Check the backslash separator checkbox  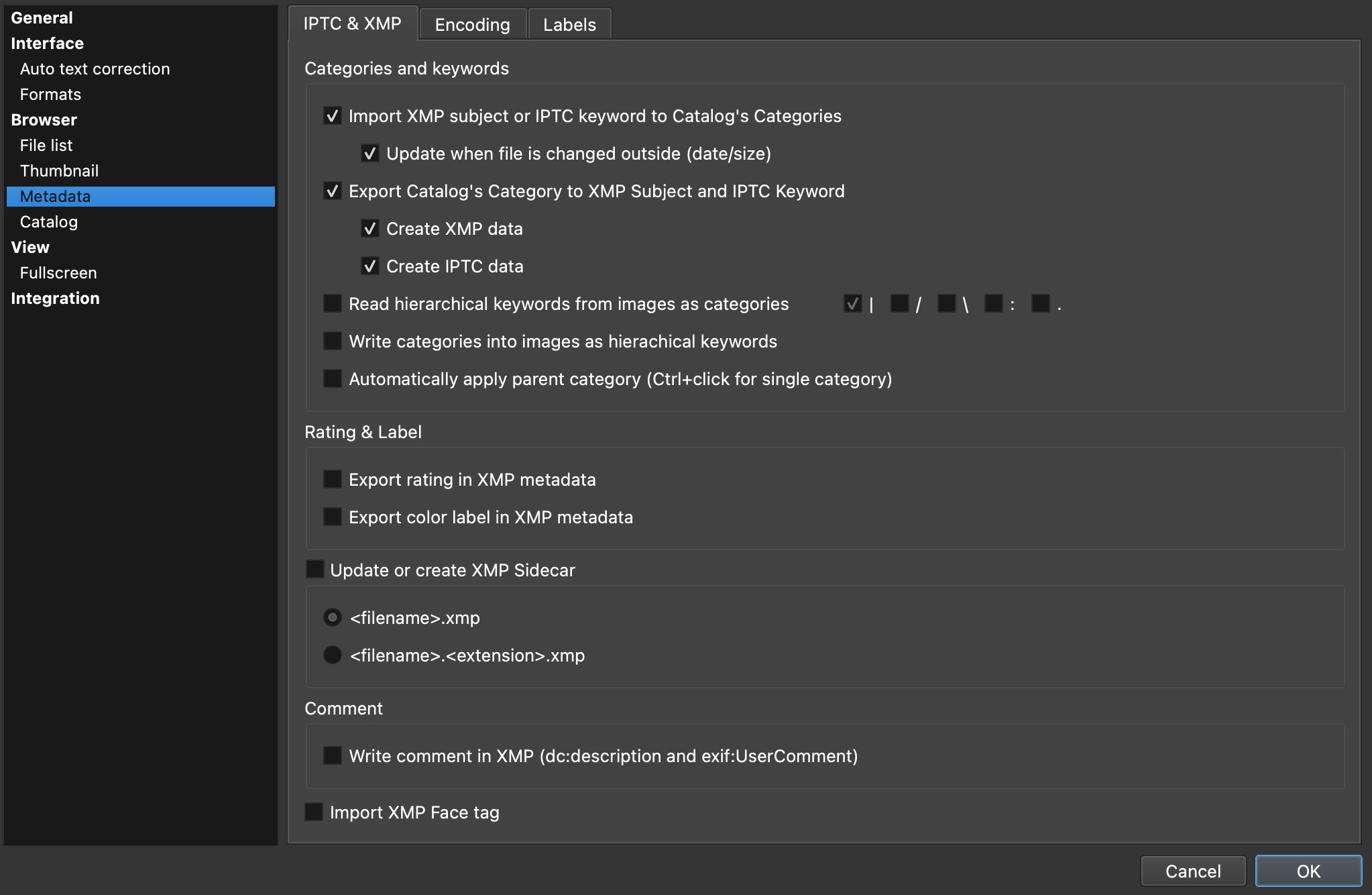(x=946, y=304)
